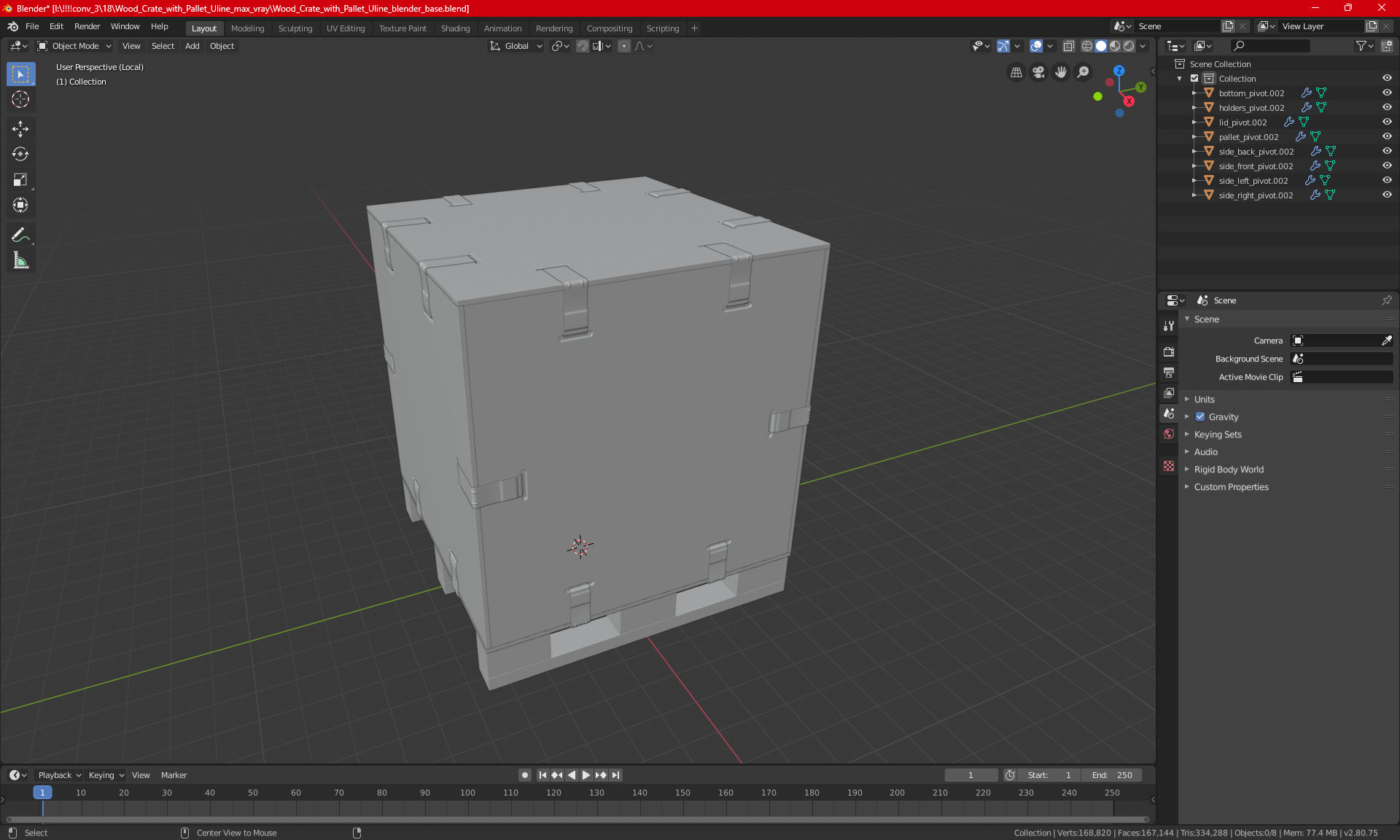Click the End frame field
The height and width of the screenshot is (840, 1400).
coord(1112,775)
